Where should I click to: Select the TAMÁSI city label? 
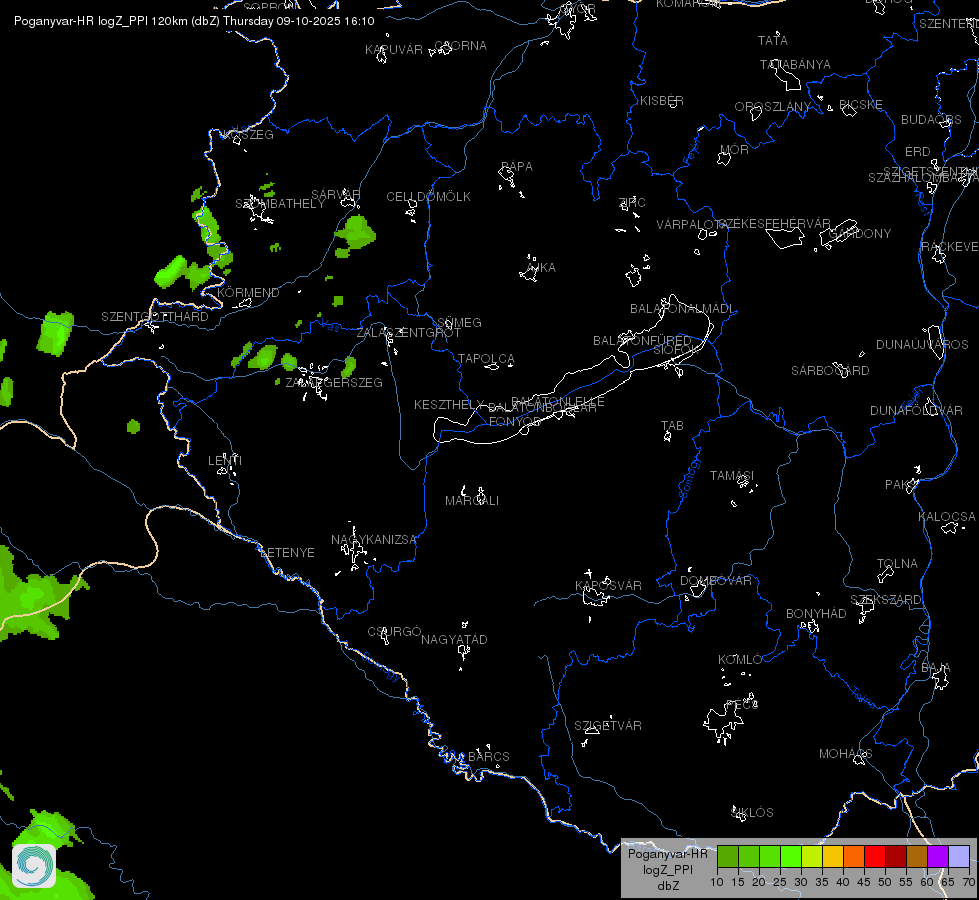click(x=732, y=476)
